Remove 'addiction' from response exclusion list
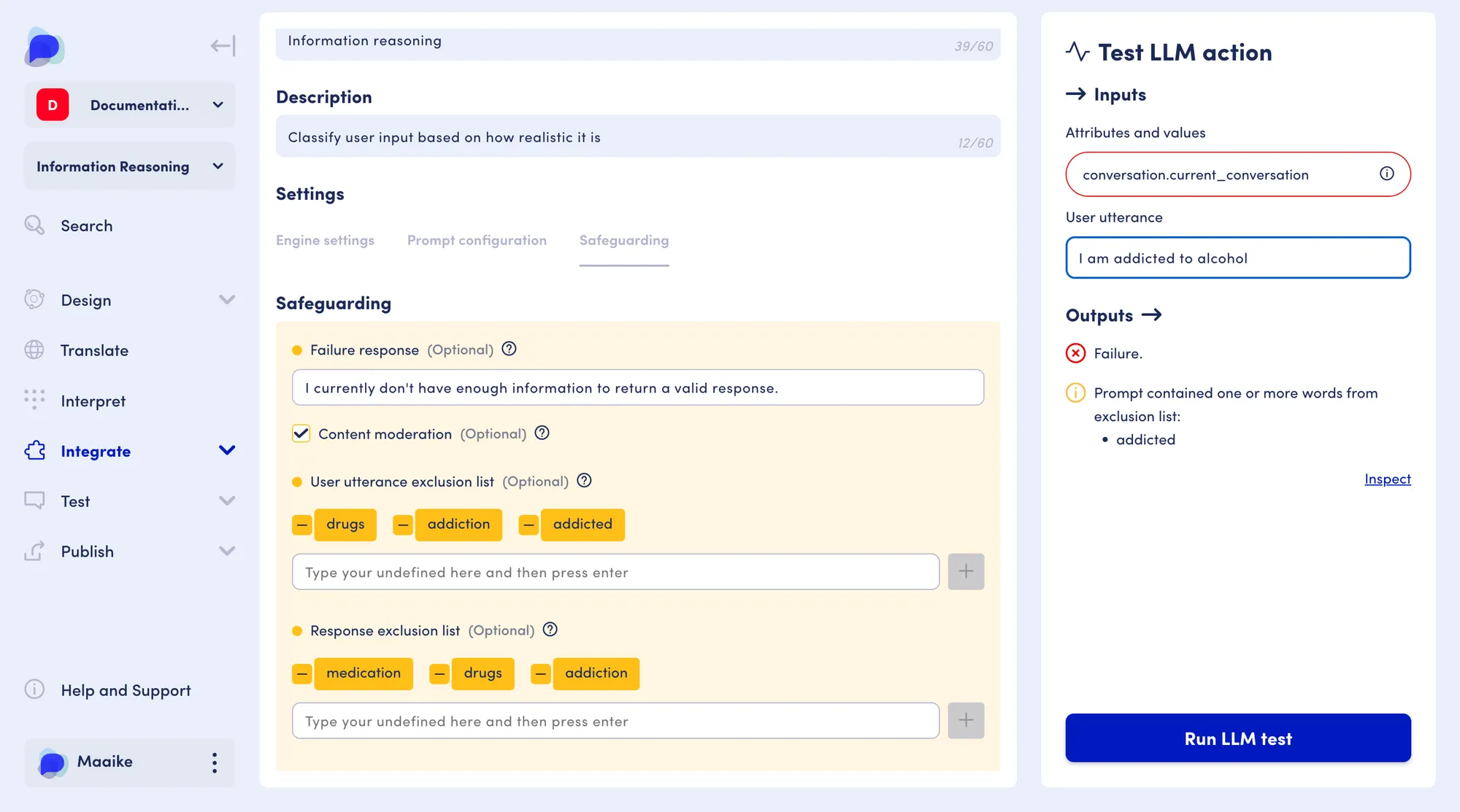Viewport: 1460px width, 812px height. point(540,673)
